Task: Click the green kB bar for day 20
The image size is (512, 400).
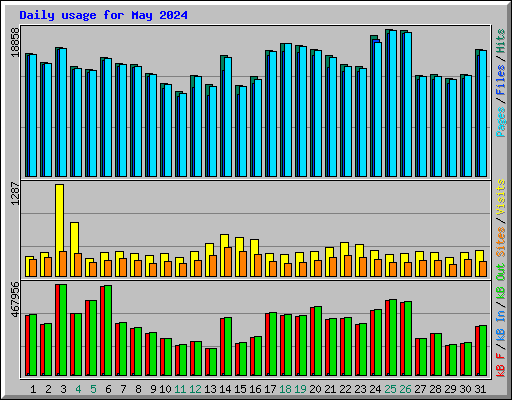Action: pyautogui.click(x=318, y=341)
